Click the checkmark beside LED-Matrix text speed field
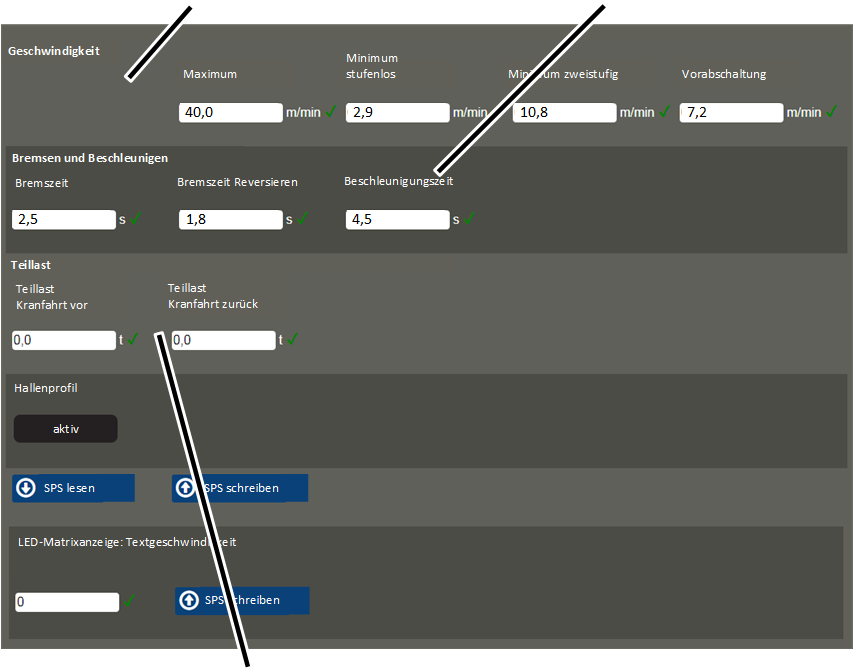This screenshot has width=854, height=671. 130,601
